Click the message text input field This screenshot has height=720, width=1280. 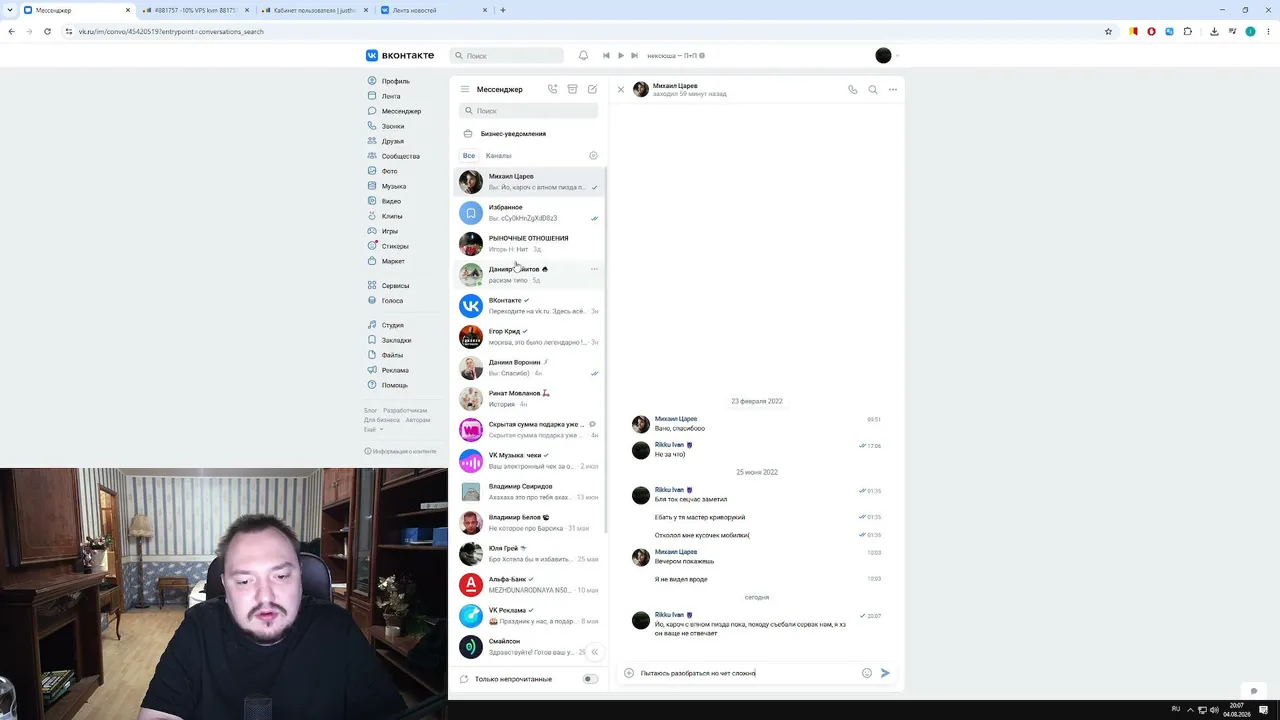[748, 673]
